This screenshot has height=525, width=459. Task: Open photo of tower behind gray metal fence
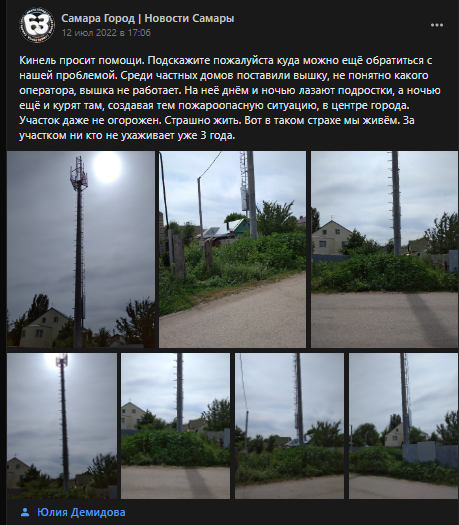[403, 426]
